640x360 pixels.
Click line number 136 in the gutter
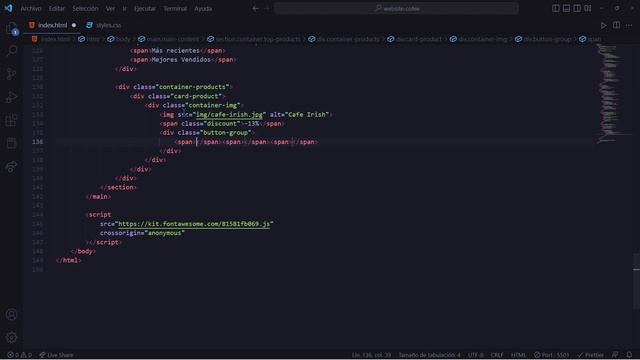click(37, 142)
